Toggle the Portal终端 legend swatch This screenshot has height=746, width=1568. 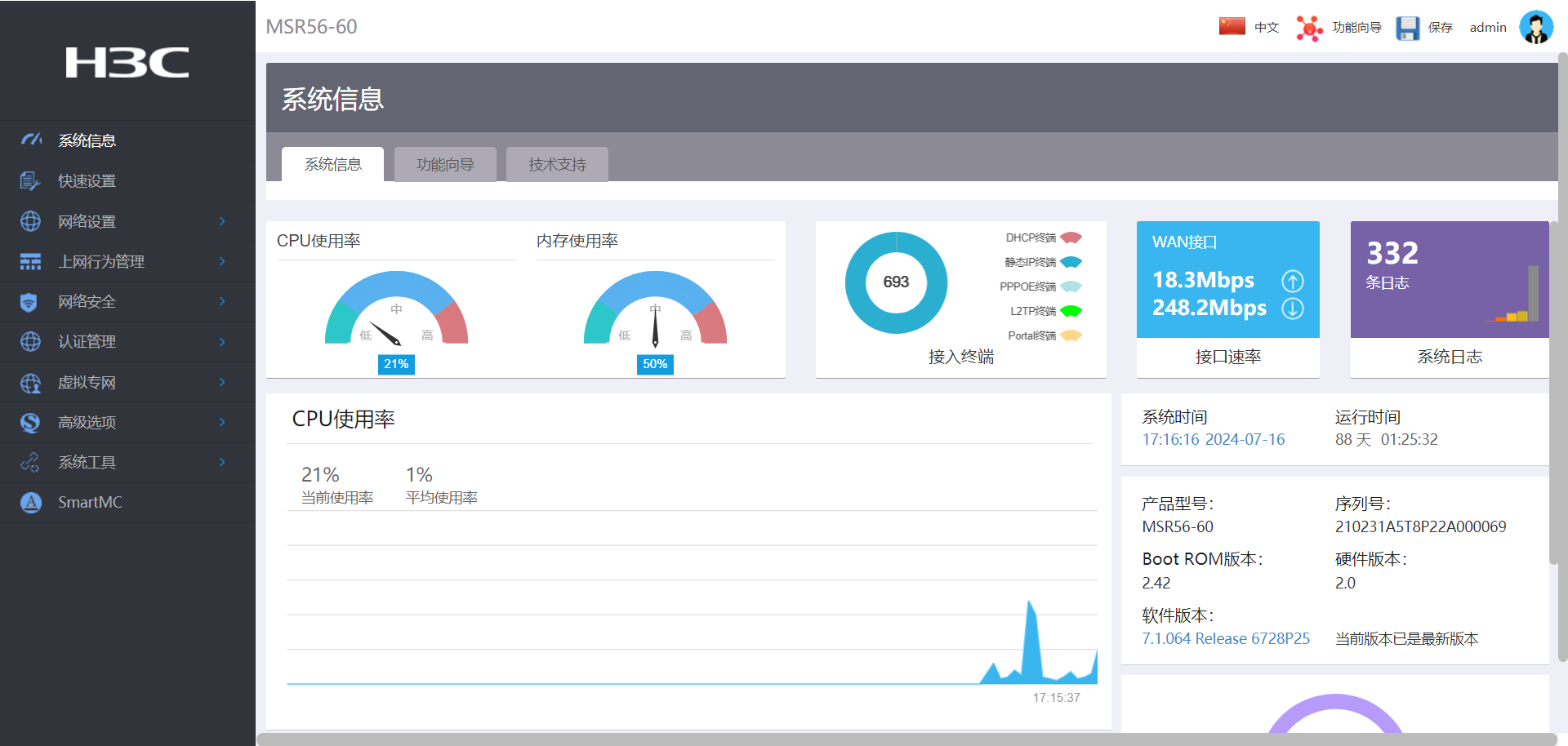[x=1071, y=335]
